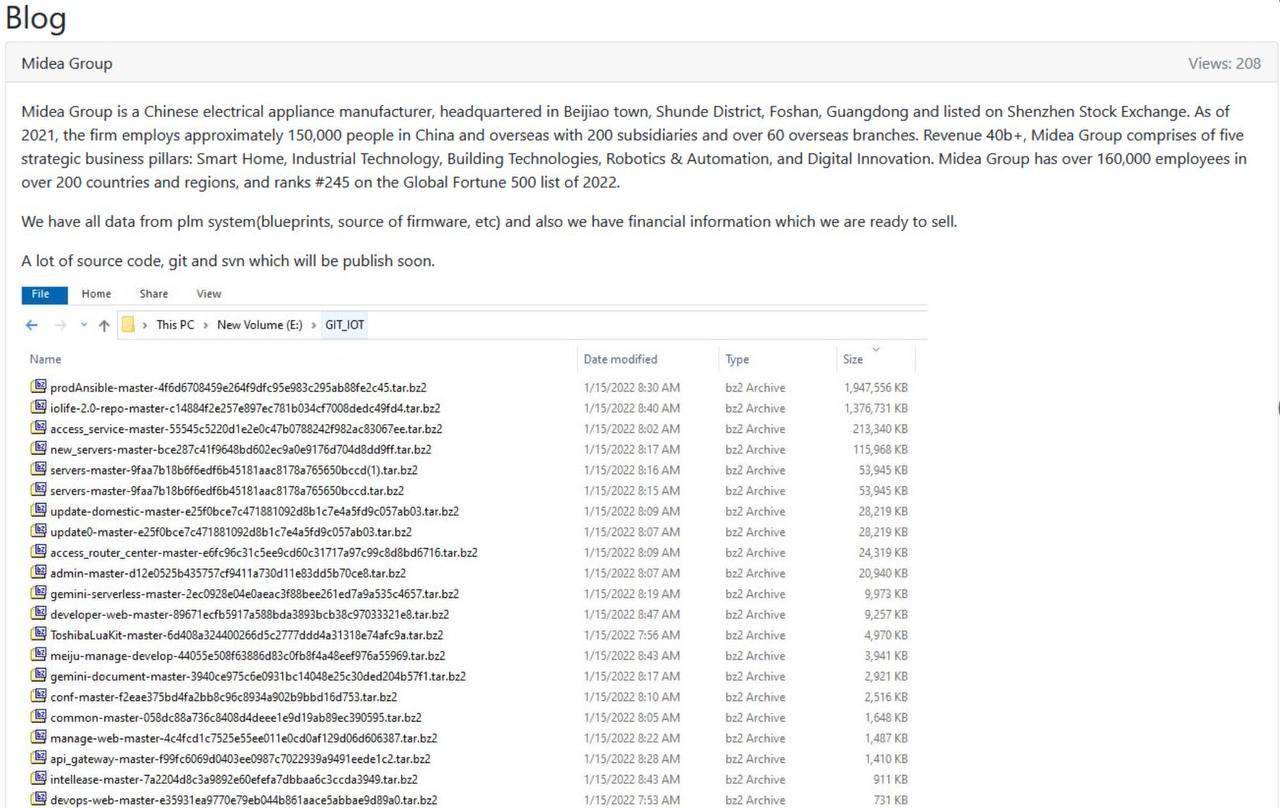Click the access_router_center-master archive icon
This screenshot has width=1280, height=808.
point(39,552)
